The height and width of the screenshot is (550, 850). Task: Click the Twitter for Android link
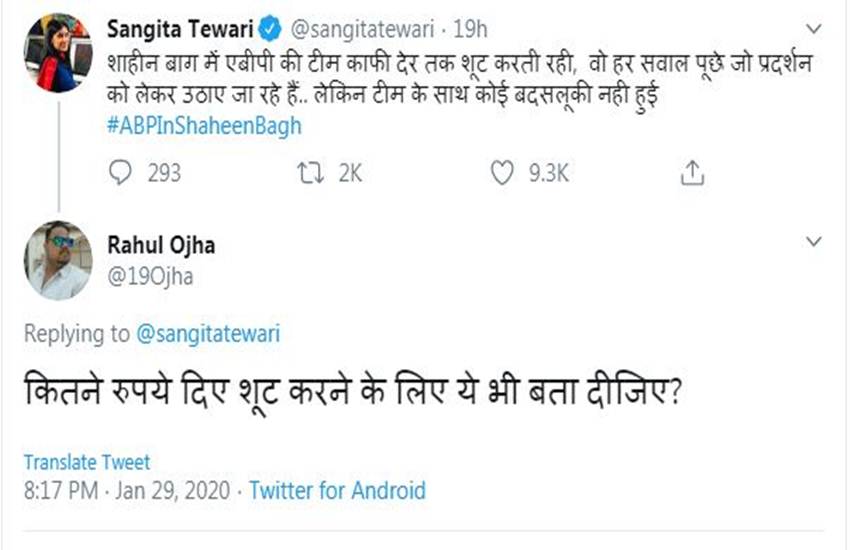pos(337,491)
